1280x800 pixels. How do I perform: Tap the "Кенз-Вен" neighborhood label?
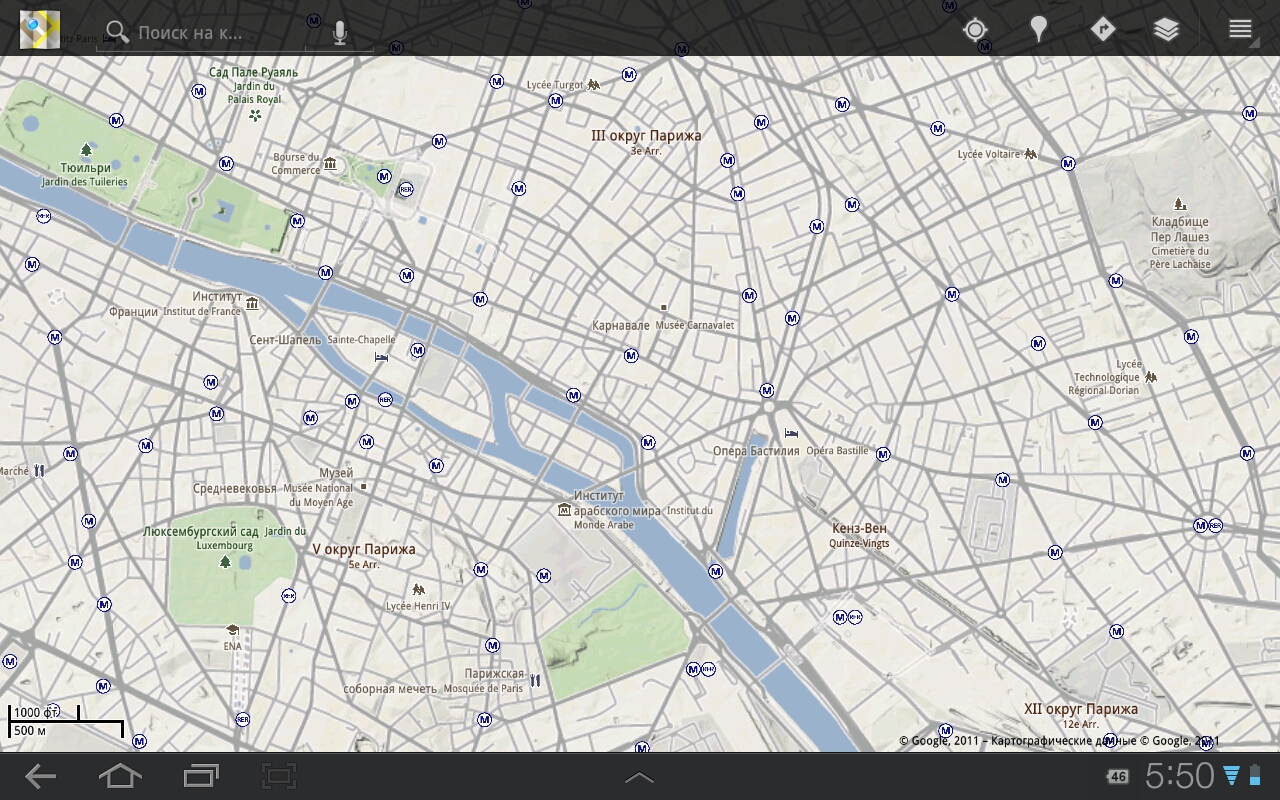[860, 528]
